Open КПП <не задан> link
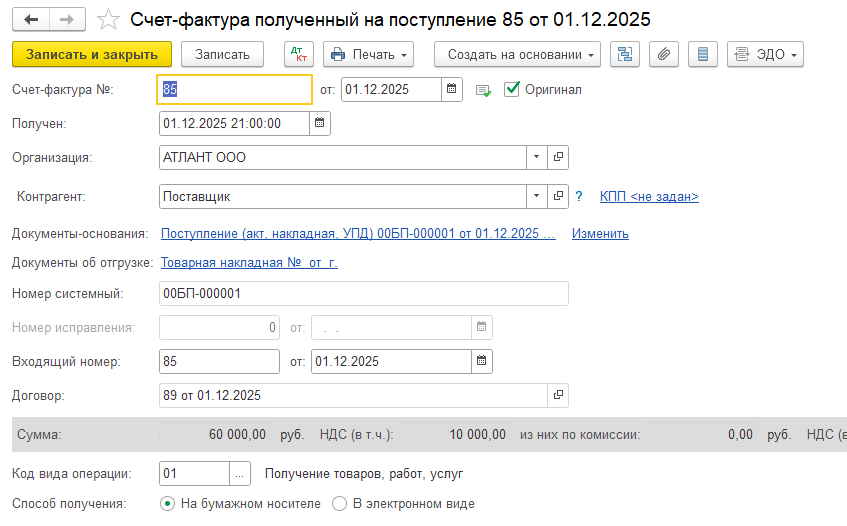Screen dimensions: 847x526 (649, 197)
